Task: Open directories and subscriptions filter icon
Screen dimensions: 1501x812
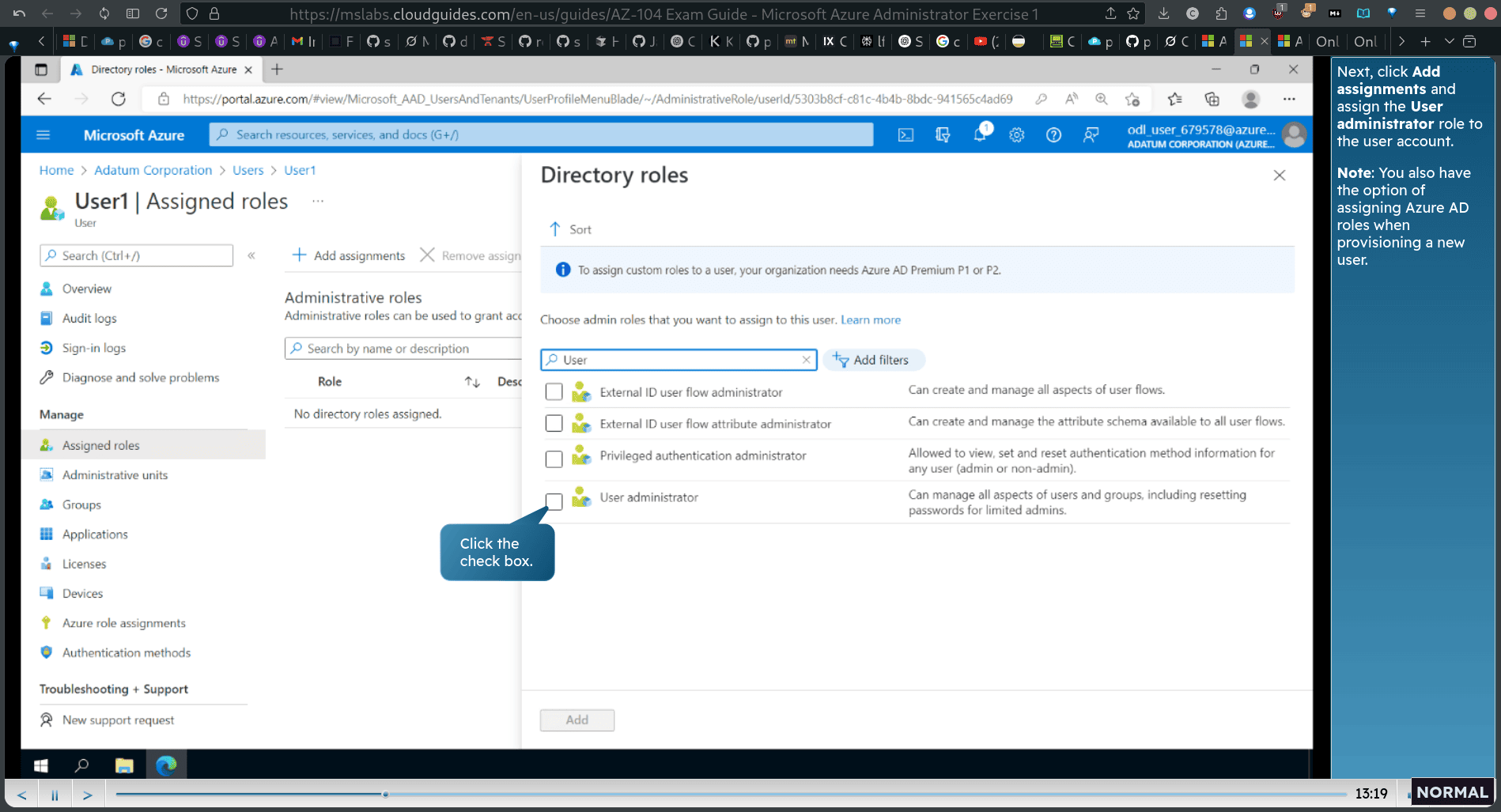Action: pos(943,135)
